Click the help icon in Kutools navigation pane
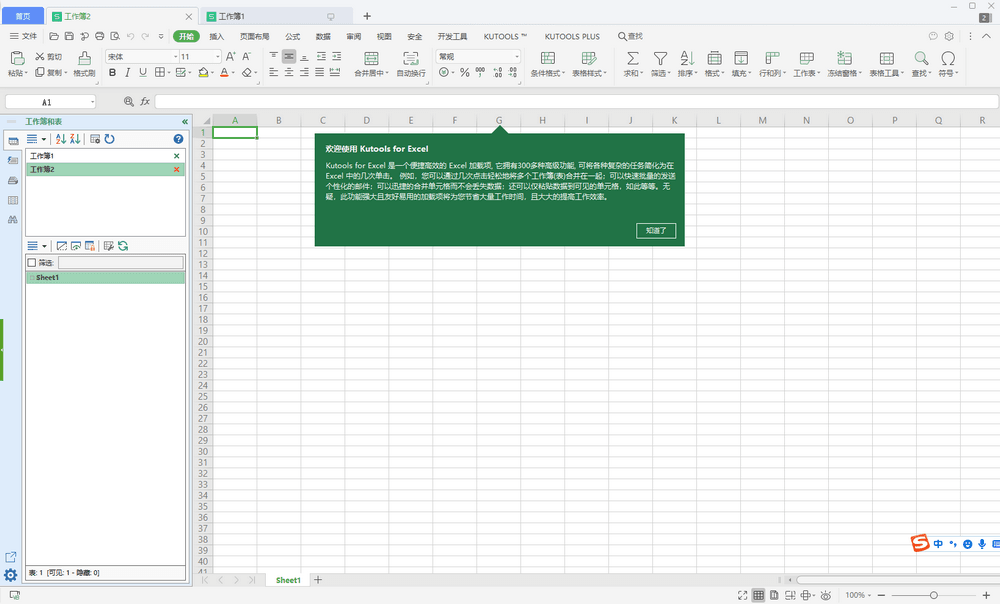The image size is (1000, 604). pyautogui.click(x=178, y=139)
